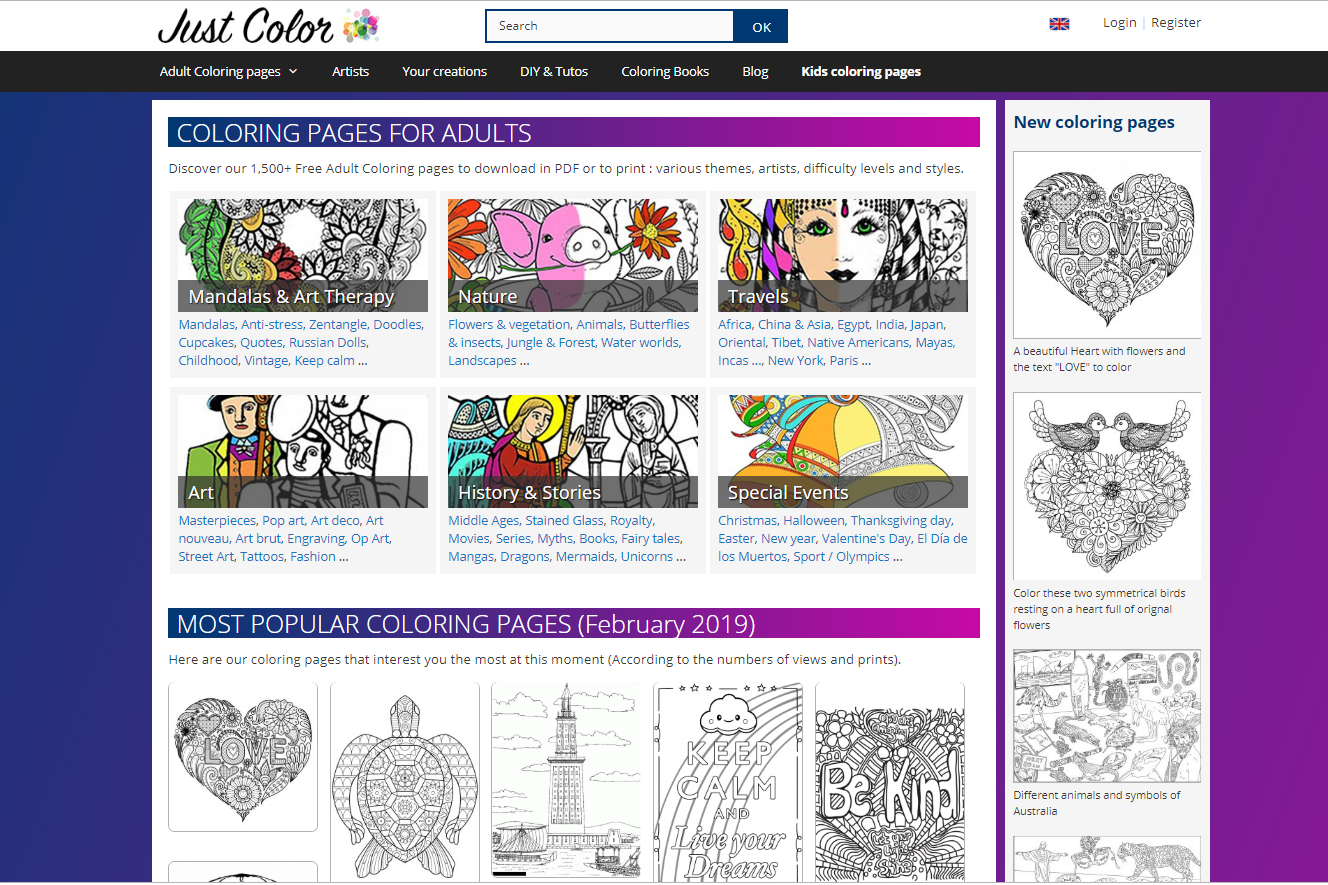Click the Search input field

pos(610,26)
